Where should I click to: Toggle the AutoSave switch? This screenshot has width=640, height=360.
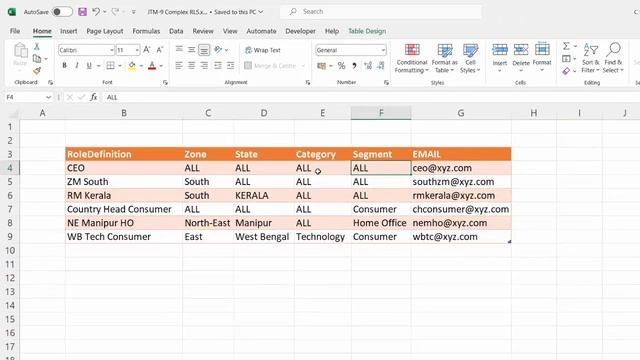(62, 12)
